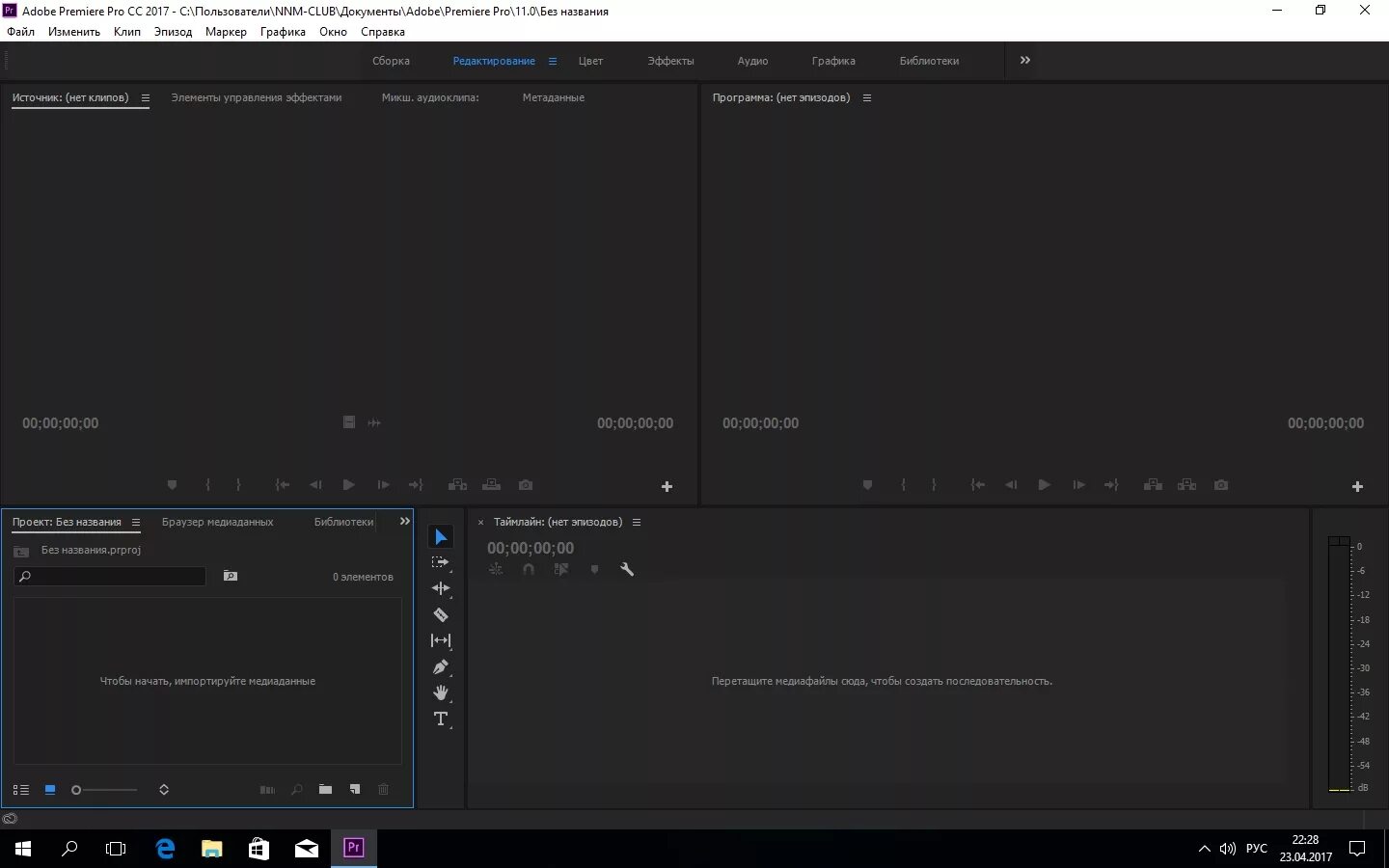Open Маркер menu
The image size is (1389, 868).
pos(226,32)
